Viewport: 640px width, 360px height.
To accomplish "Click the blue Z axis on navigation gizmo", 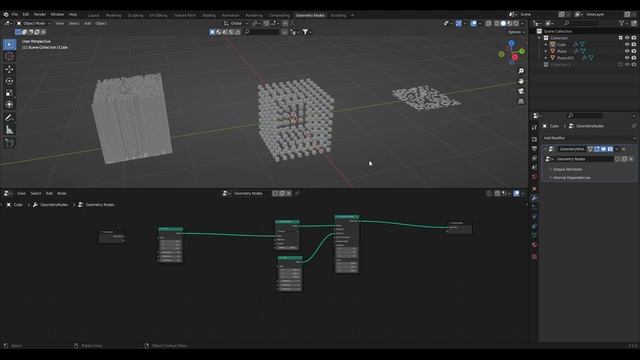I will 511,43.
